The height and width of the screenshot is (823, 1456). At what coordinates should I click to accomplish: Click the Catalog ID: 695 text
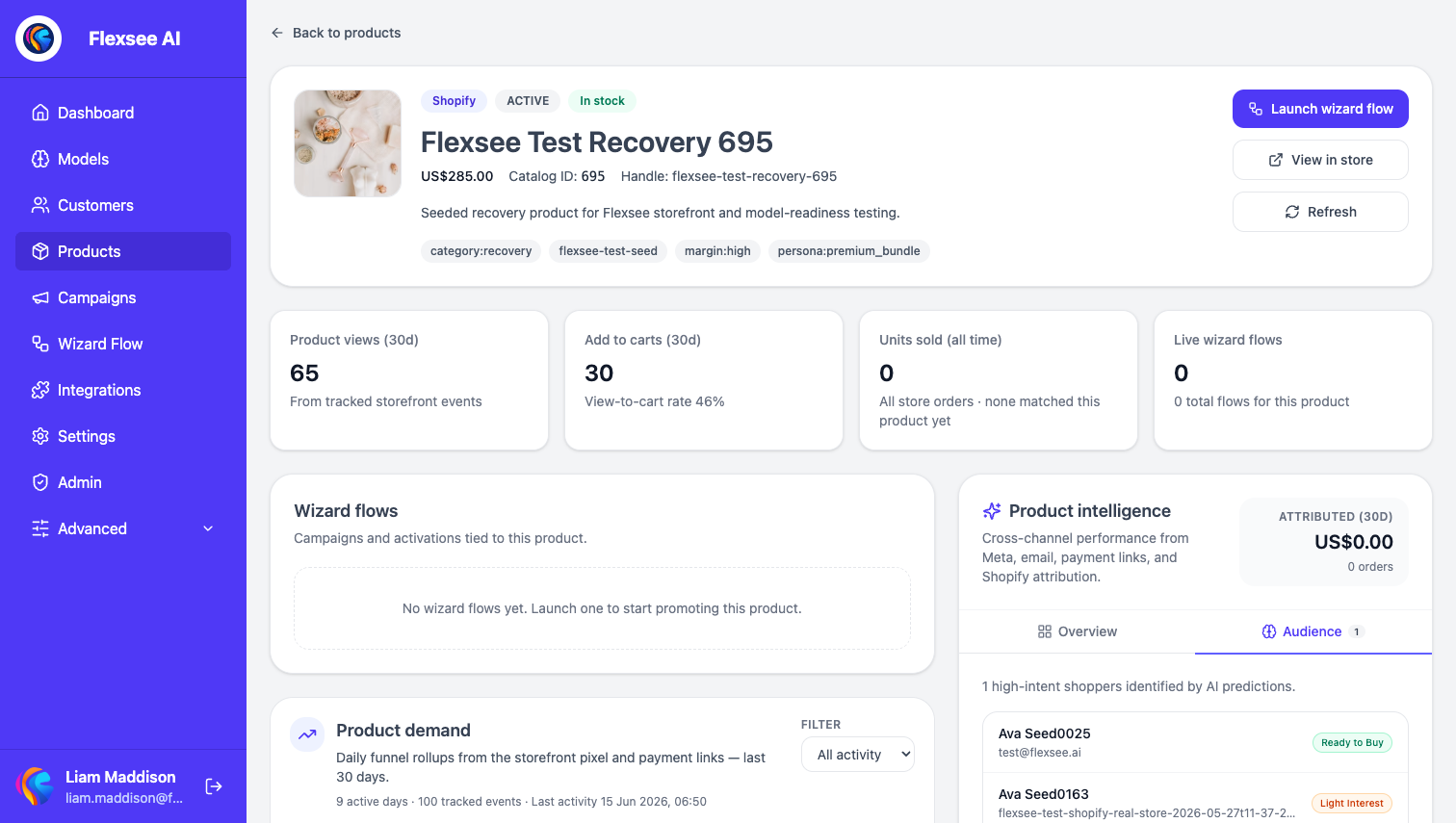(x=557, y=176)
